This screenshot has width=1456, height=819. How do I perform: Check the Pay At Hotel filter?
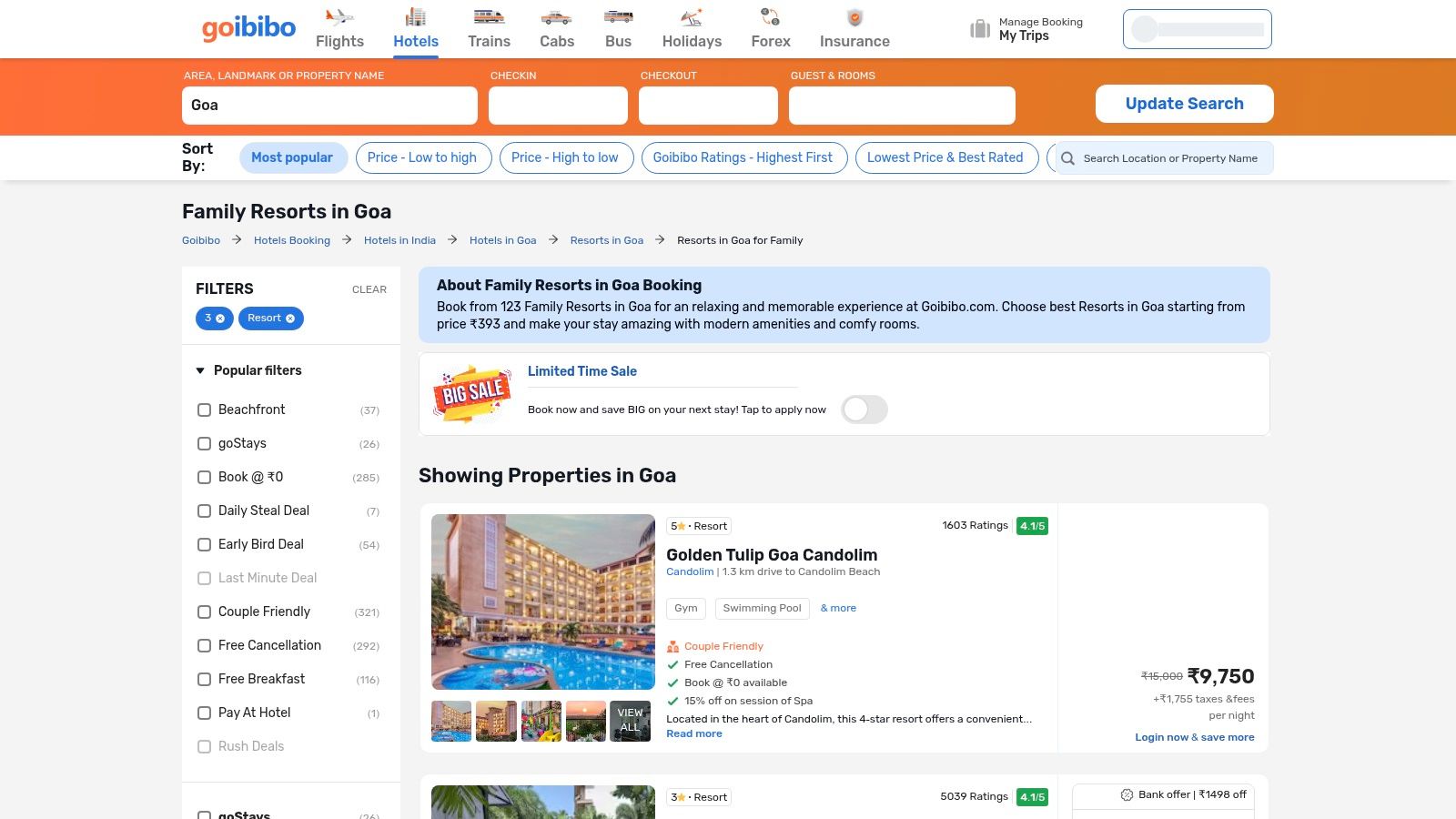click(x=204, y=713)
